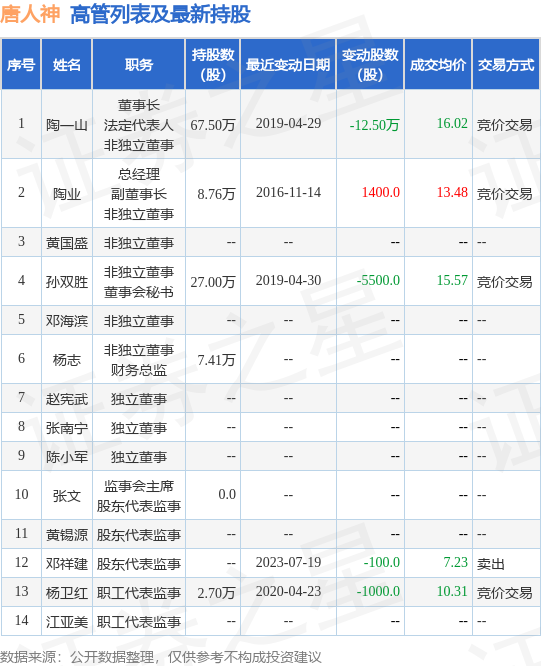Select the 持股数(股) column header
Image resolution: width=541 pixels, height=666 pixels.
click(x=213, y=65)
